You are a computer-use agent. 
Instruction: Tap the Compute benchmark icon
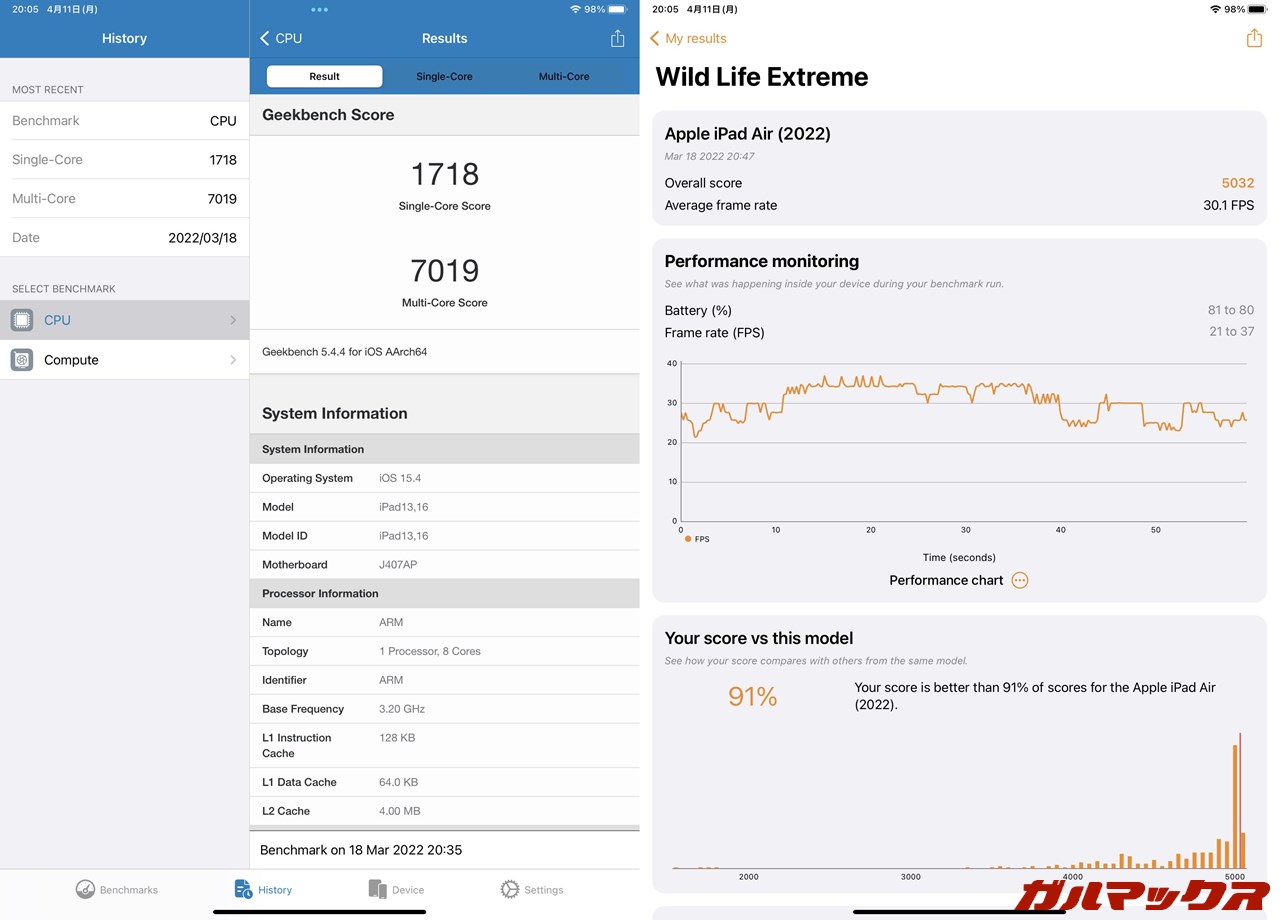pos(22,360)
